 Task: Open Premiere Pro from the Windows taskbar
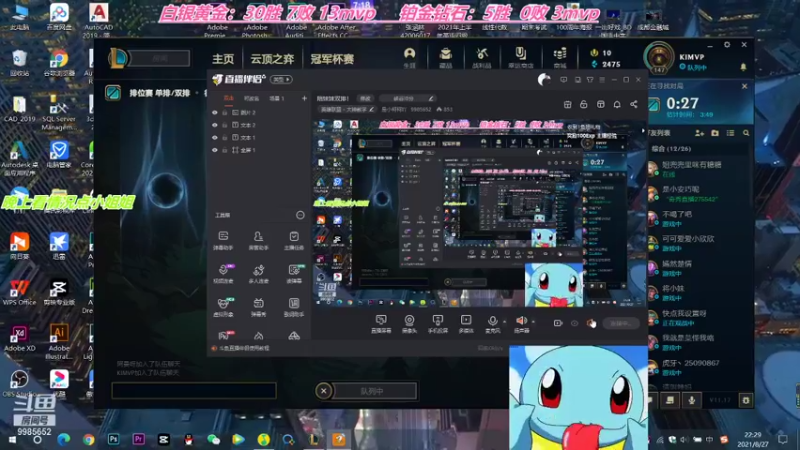(x=138, y=439)
